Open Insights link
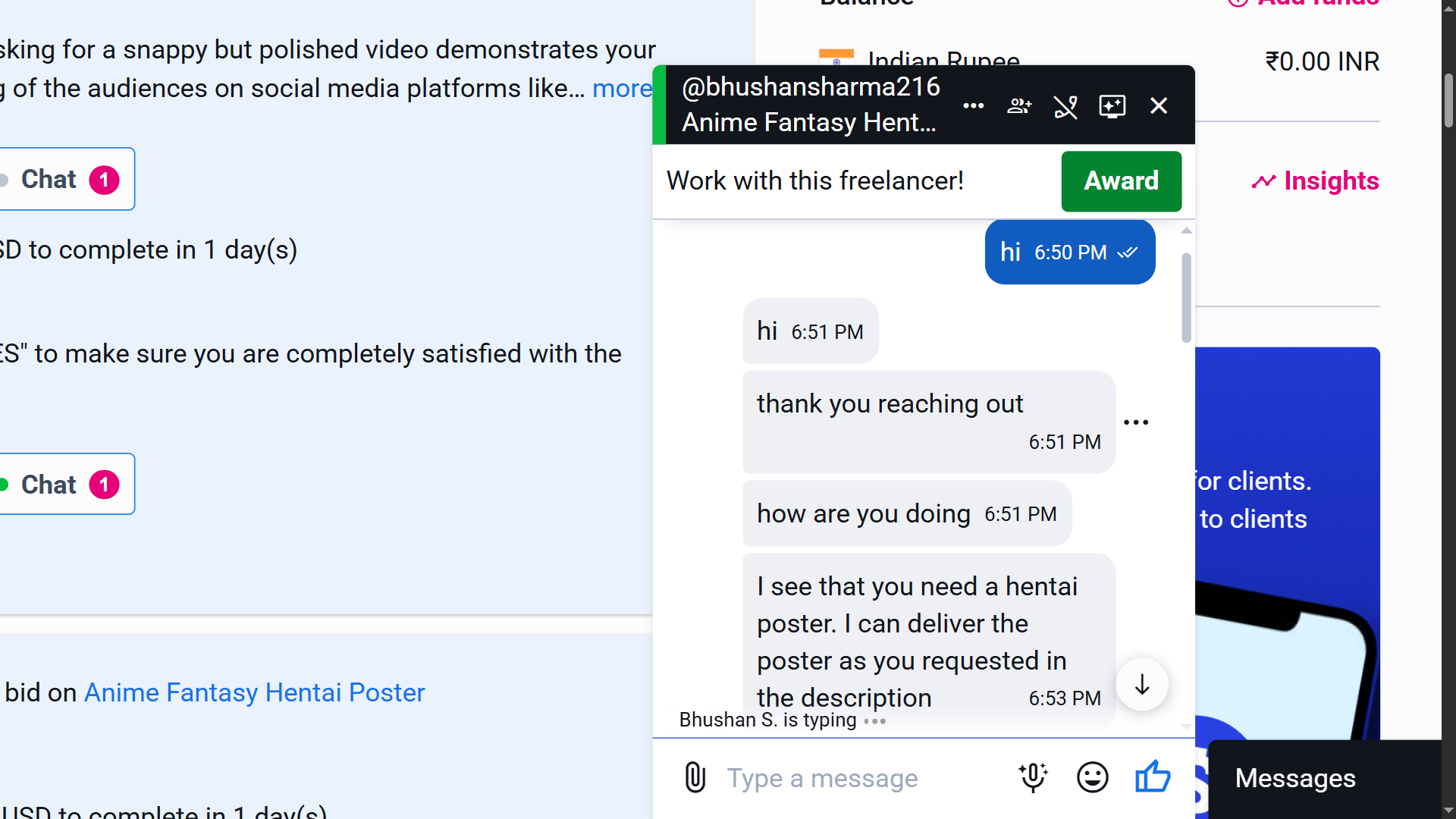 pyautogui.click(x=1315, y=181)
